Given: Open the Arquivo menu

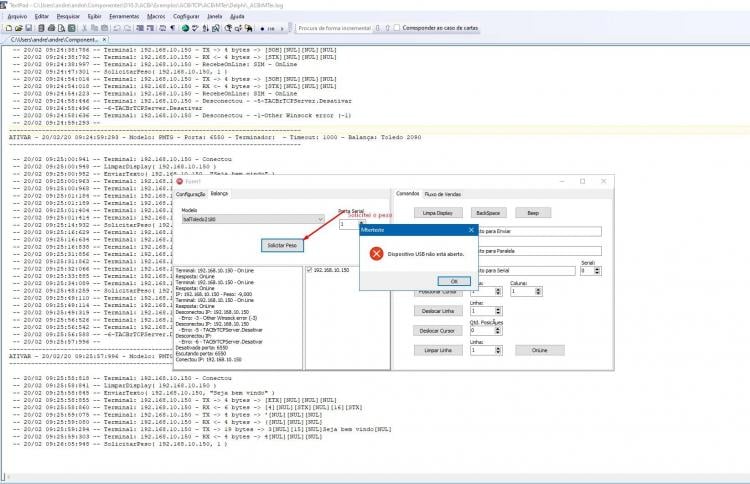Looking at the screenshot, I should pyautogui.click(x=17, y=16).
